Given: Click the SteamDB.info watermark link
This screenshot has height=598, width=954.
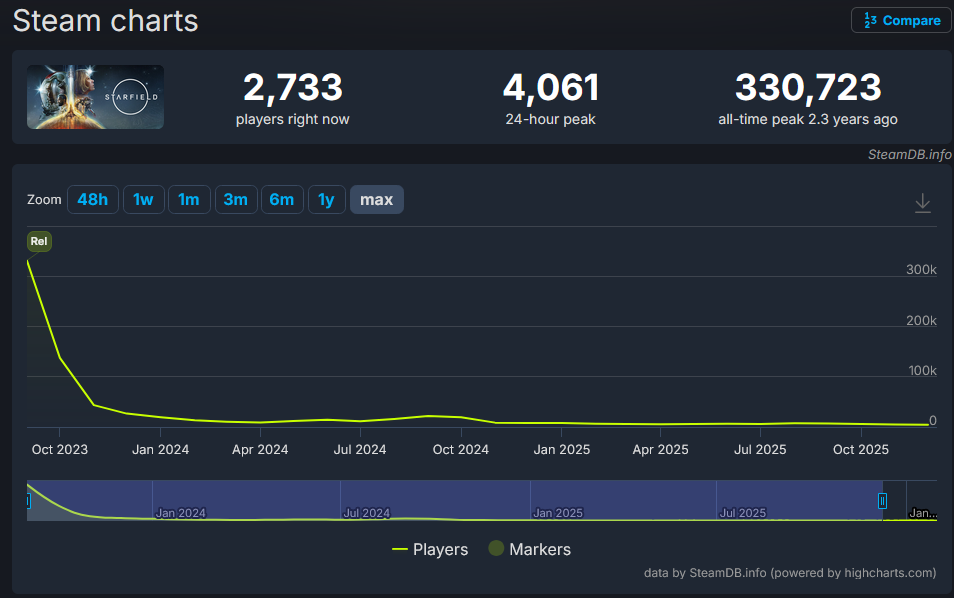Looking at the screenshot, I should tap(910, 155).
